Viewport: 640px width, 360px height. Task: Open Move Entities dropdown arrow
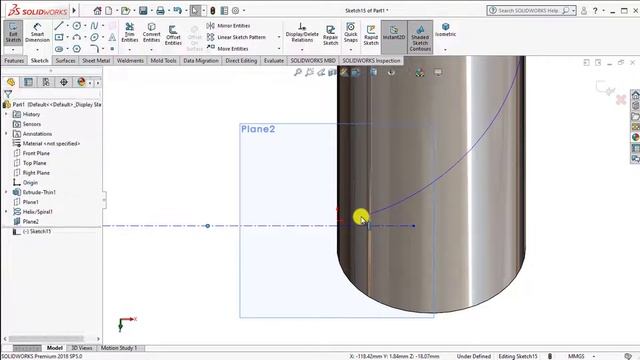pos(279,49)
